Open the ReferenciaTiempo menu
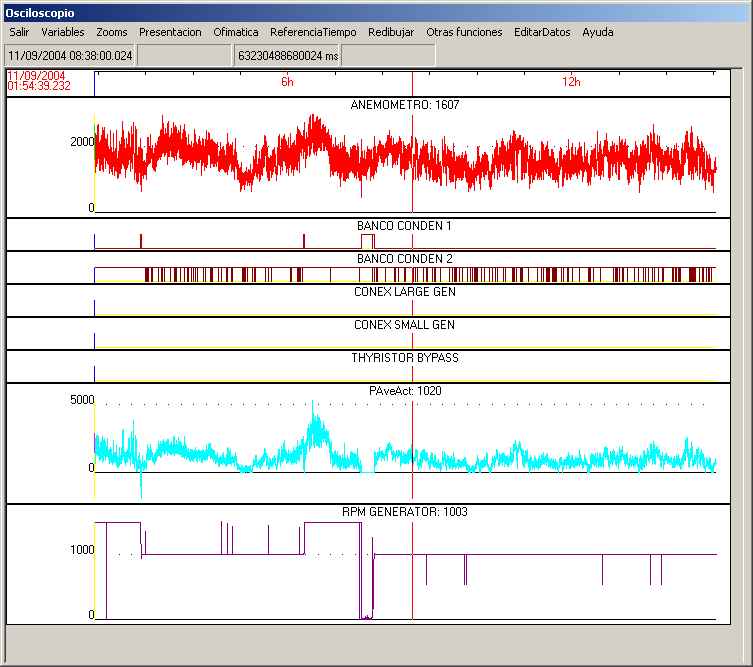 (x=313, y=32)
